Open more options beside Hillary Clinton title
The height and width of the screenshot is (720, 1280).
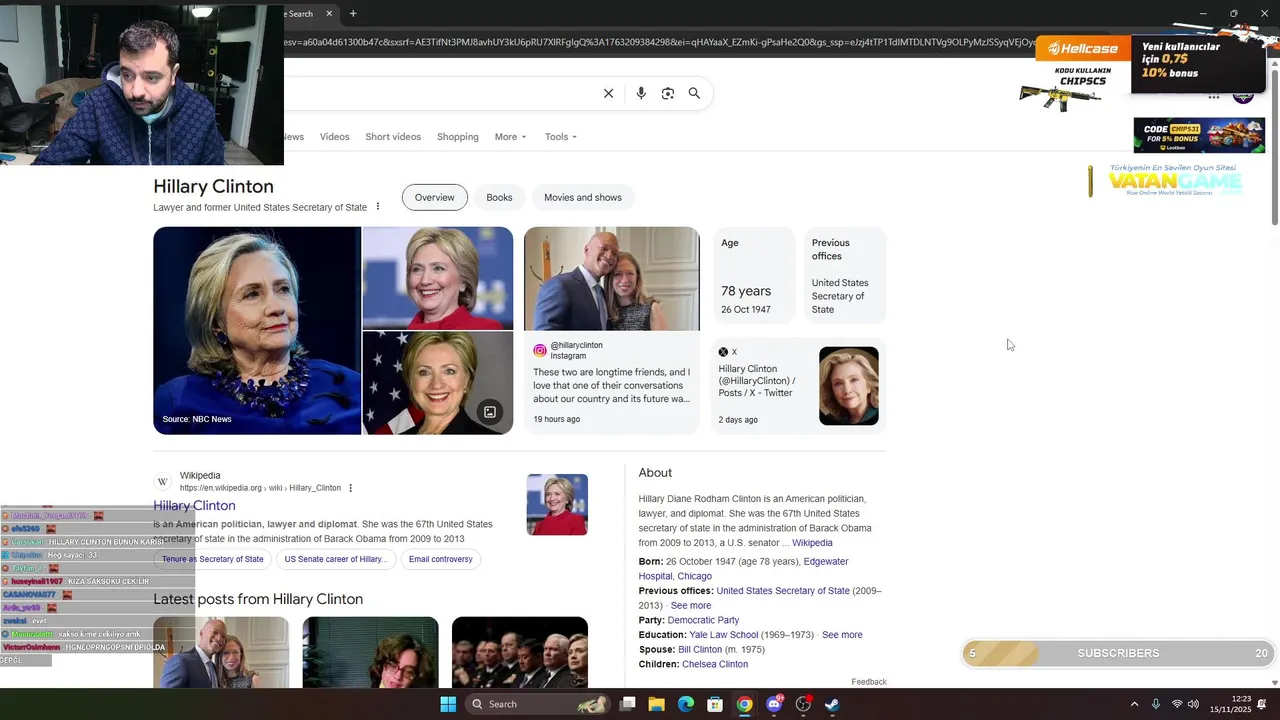click(378, 206)
